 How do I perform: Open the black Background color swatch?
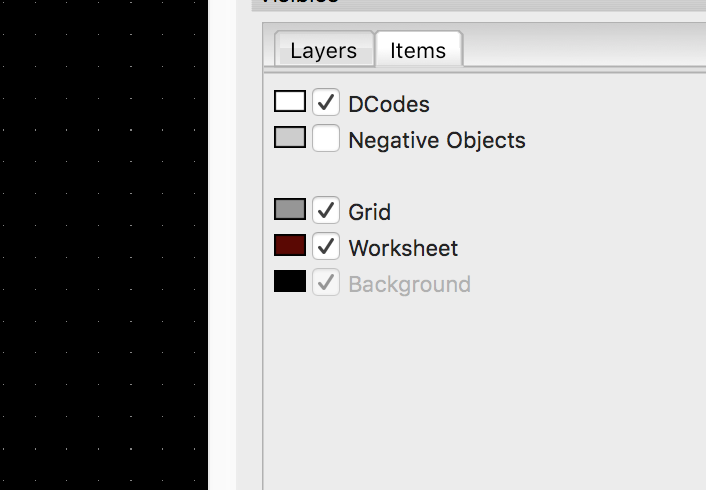coord(290,282)
